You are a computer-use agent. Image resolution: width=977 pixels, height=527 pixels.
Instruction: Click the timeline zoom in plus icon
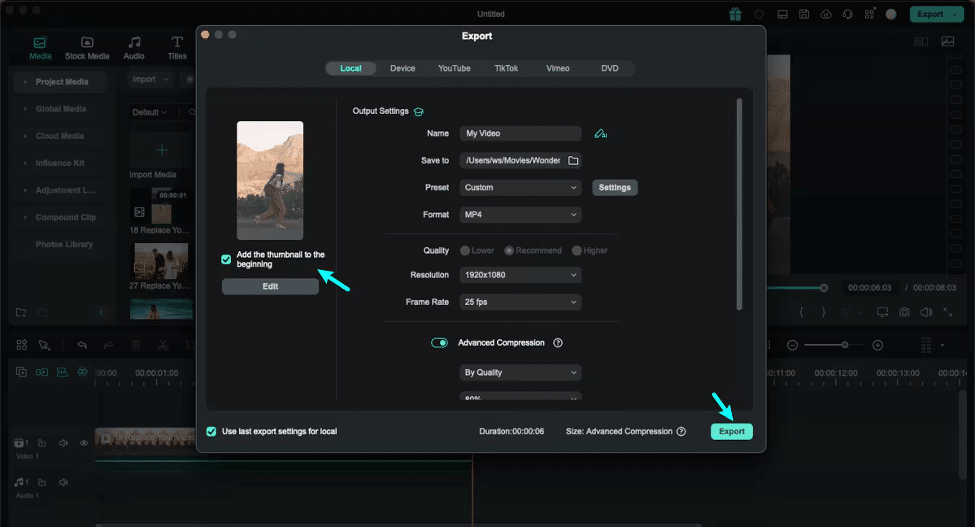[877, 345]
